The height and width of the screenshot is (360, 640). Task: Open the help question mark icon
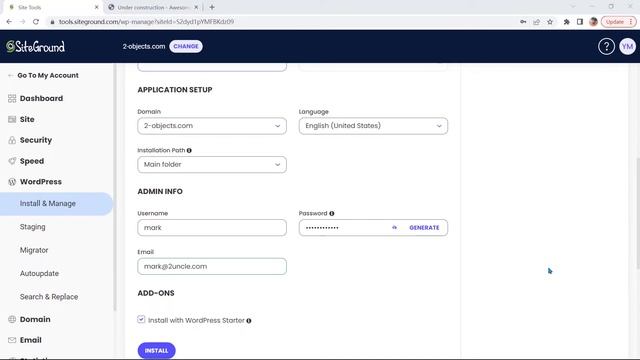(x=606, y=47)
